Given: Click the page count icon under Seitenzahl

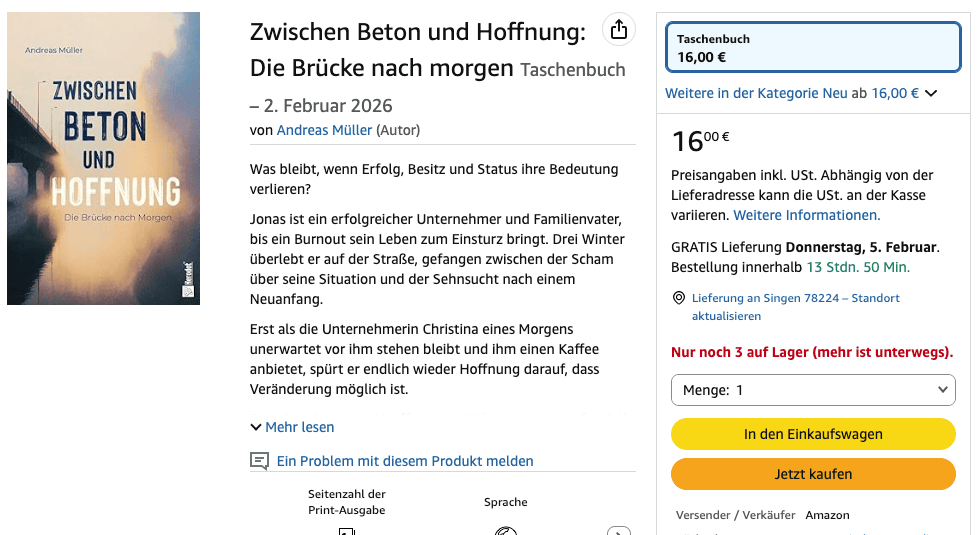Looking at the screenshot, I should click(346, 530).
